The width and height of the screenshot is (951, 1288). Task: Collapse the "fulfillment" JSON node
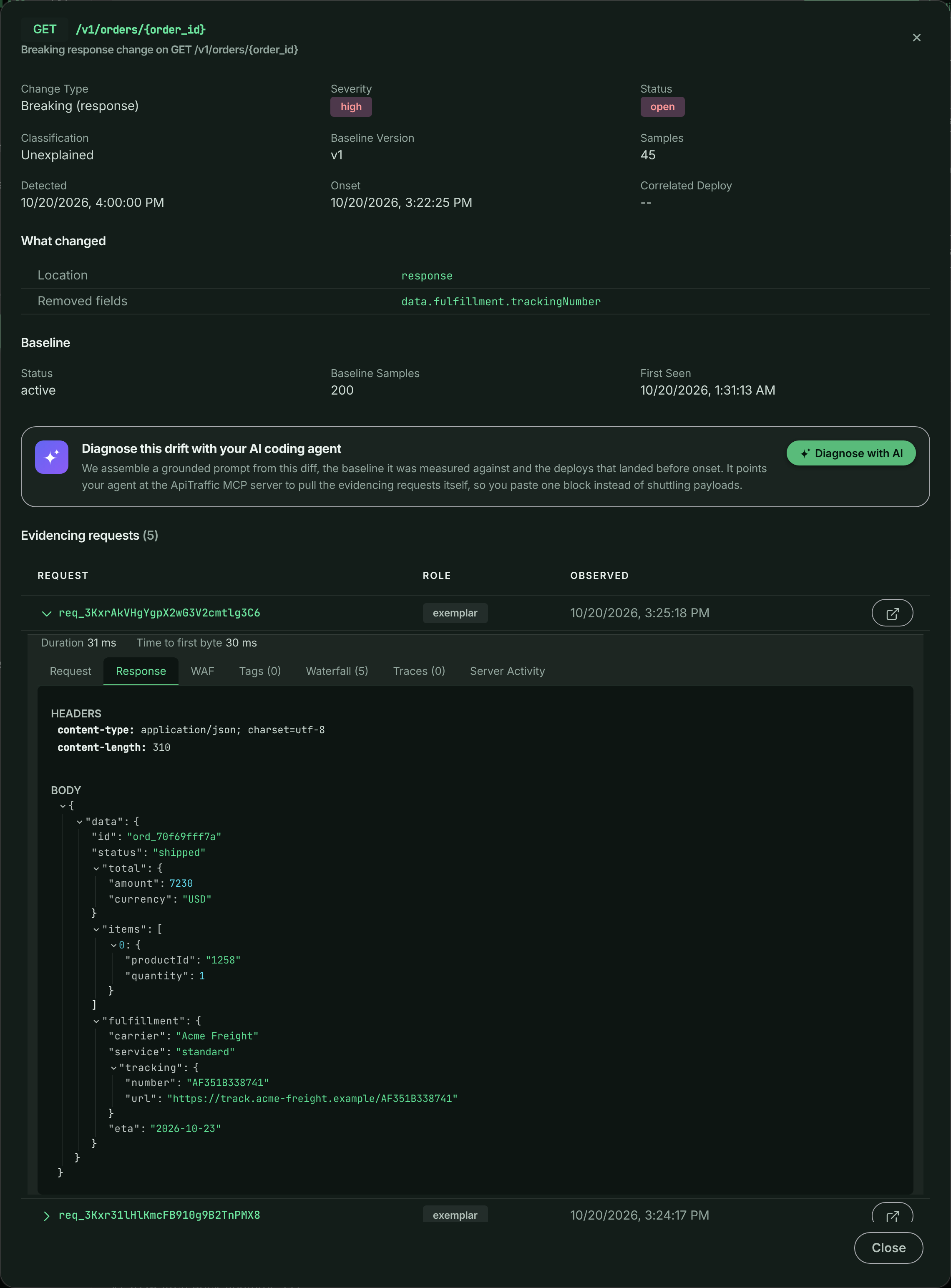coord(96,1021)
